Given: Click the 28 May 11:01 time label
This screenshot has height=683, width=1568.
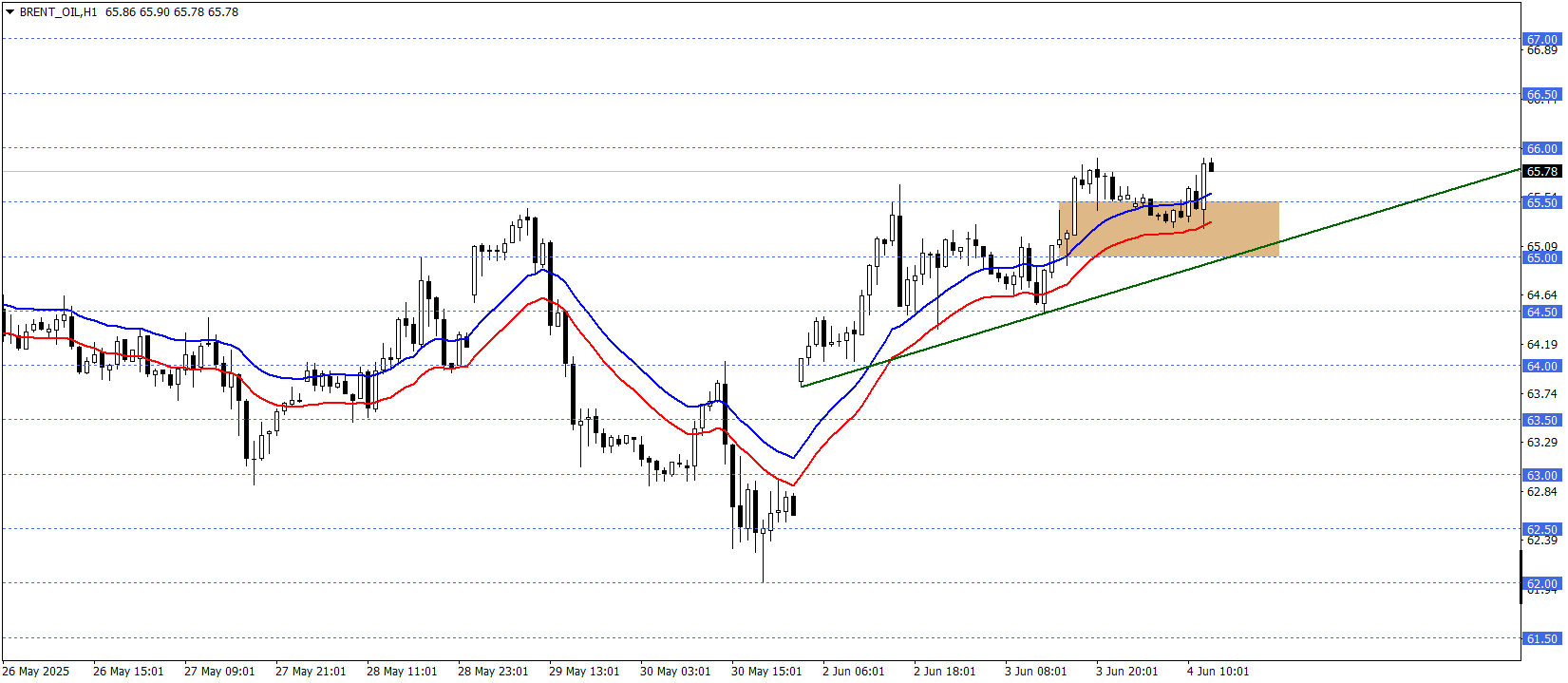Looking at the screenshot, I should click(x=402, y=671).
